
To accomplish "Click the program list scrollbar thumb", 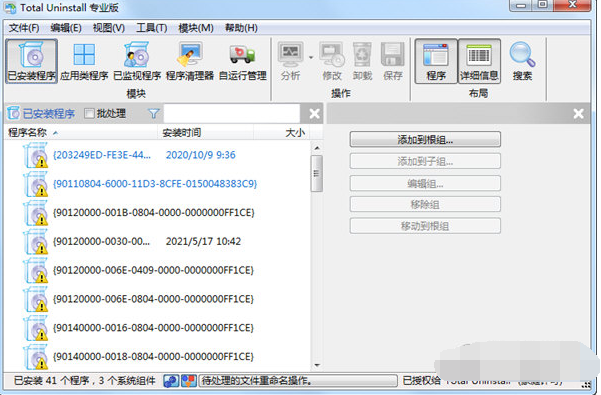I will [317, 173].
